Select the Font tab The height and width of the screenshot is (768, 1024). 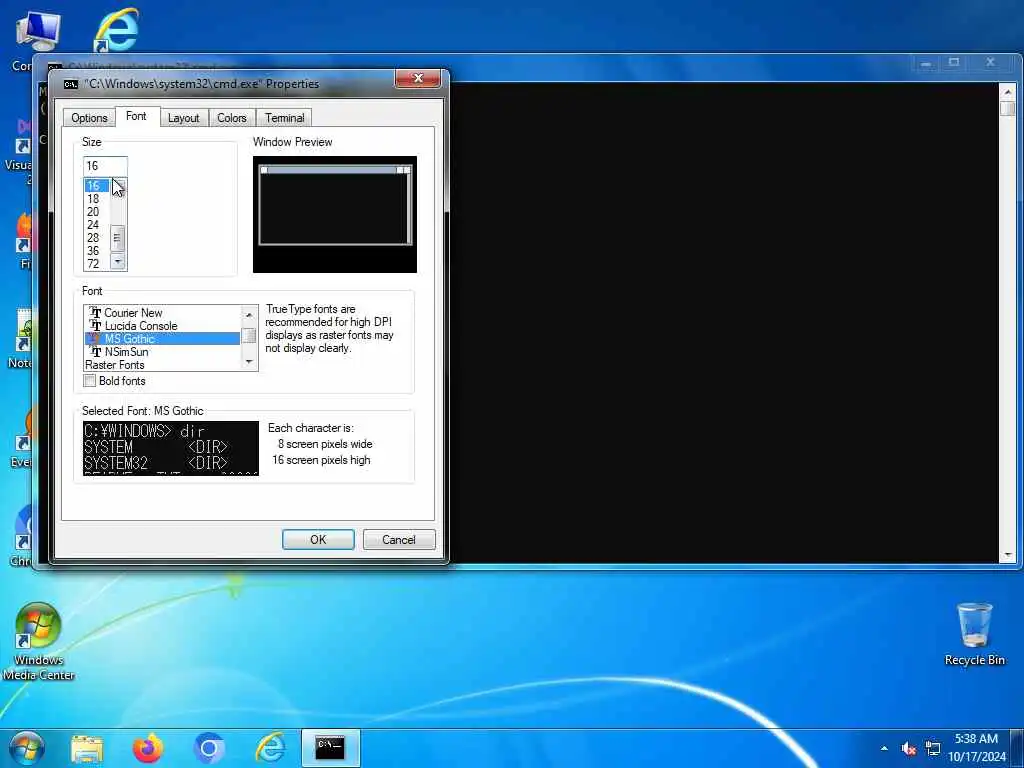(x=136, y=116)
